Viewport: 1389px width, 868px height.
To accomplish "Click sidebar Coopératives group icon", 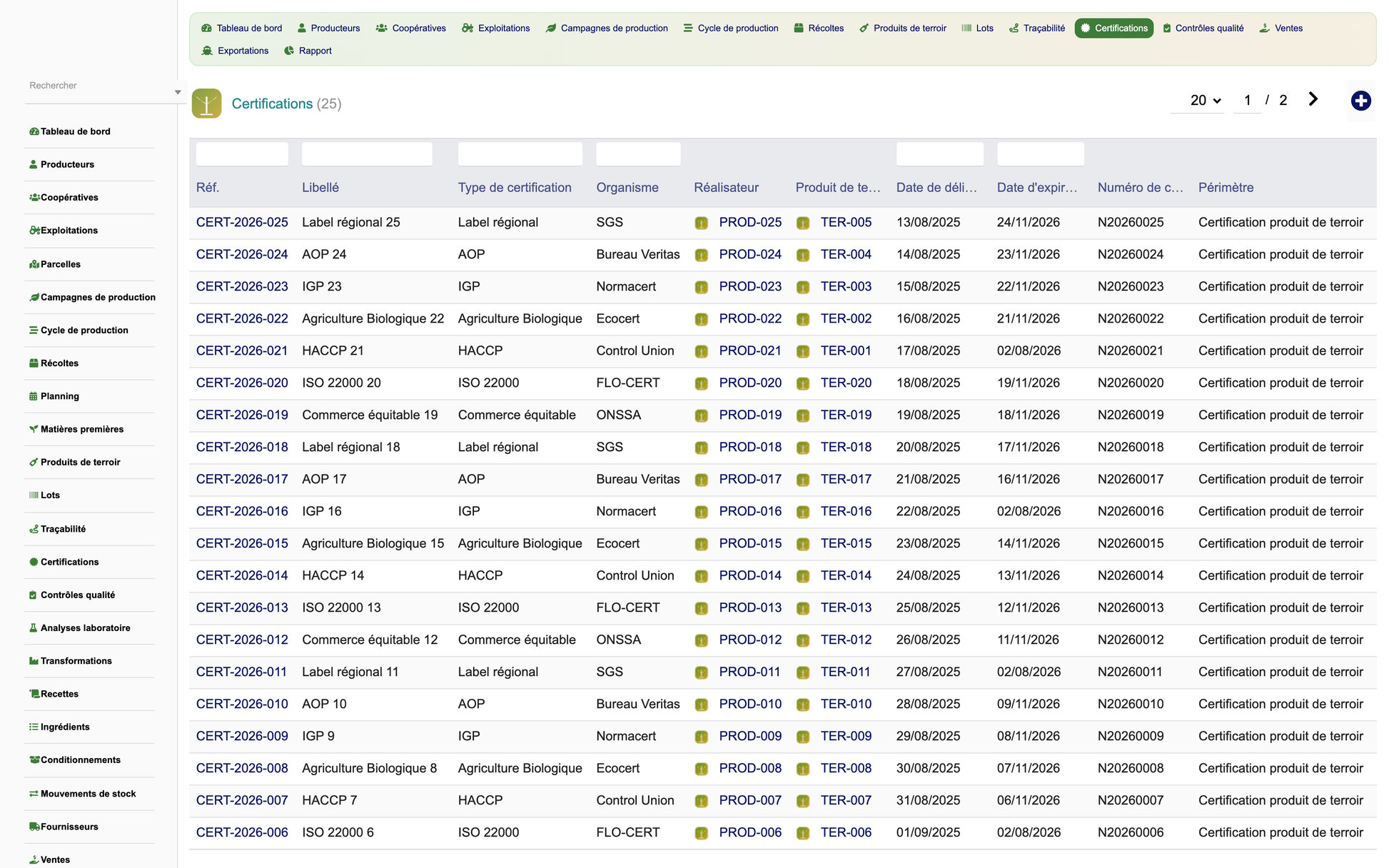I will point(34,197).
